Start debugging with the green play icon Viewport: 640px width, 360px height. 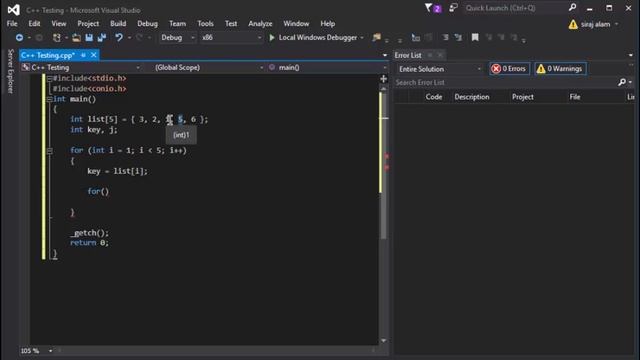click(x=272, y=38)
